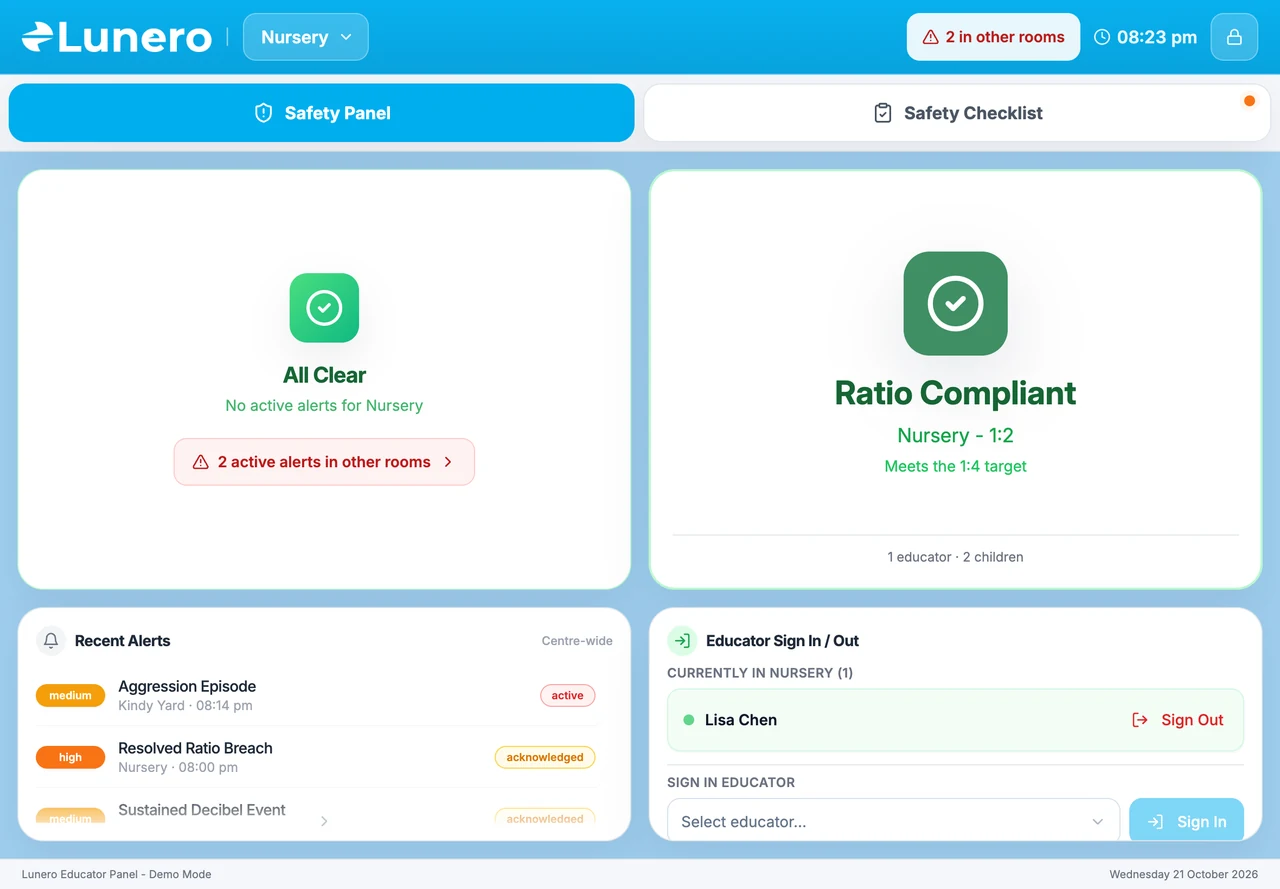Click the medium severity tag on Aggression Episode
The height and width of the screenshot is (889, 1280).
[x=70, y=696]
